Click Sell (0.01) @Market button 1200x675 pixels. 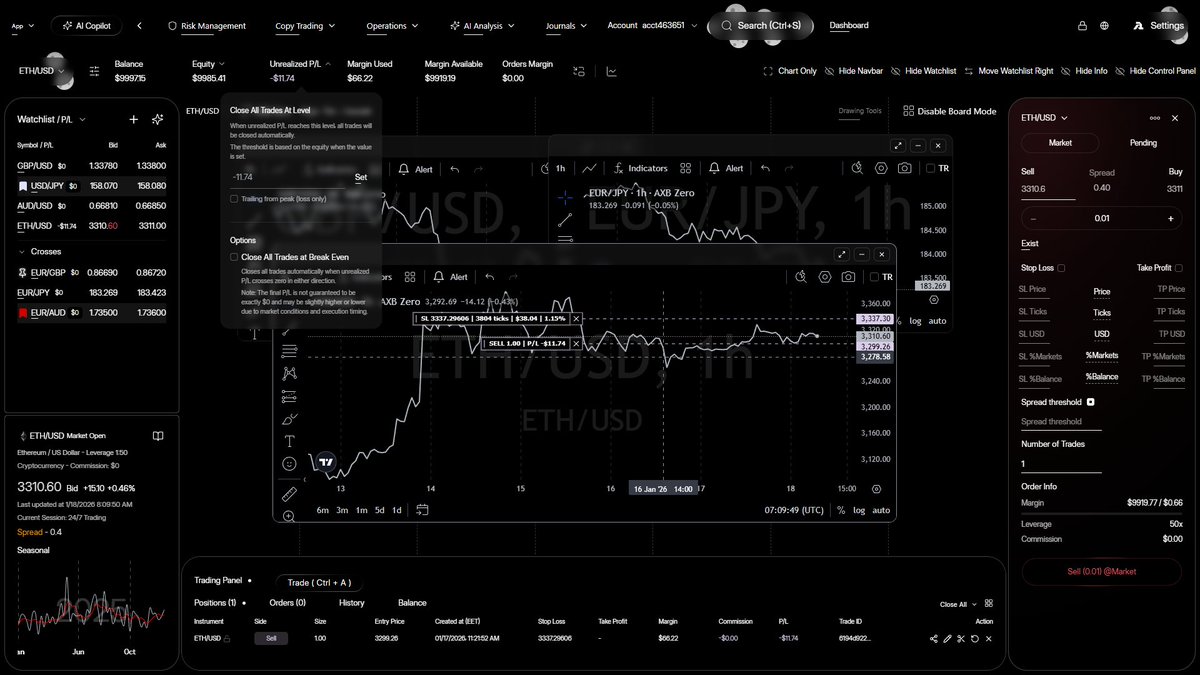click(1101, 571)
